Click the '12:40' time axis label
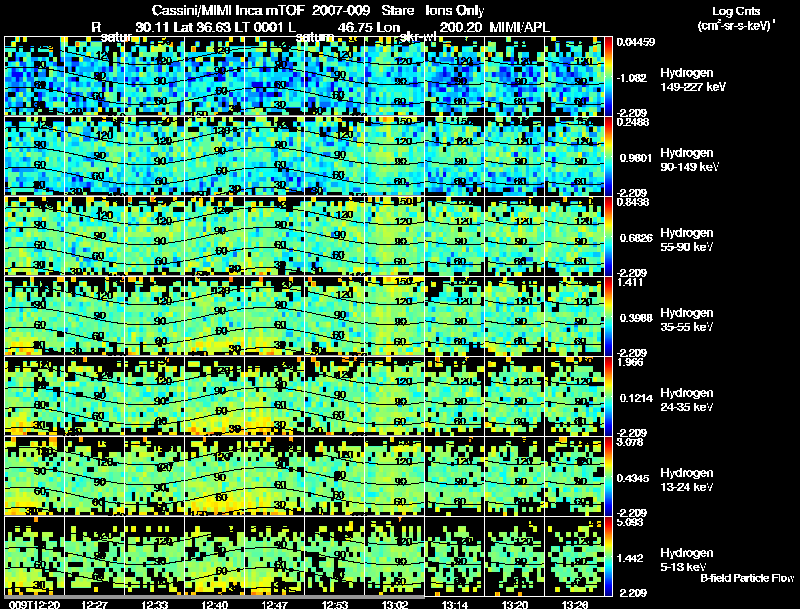 click(214, 604)
